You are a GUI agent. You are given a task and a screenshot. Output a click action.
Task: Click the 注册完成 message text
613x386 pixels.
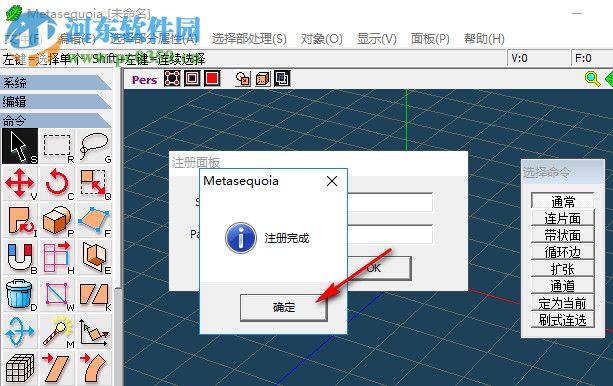pos(287,238)
